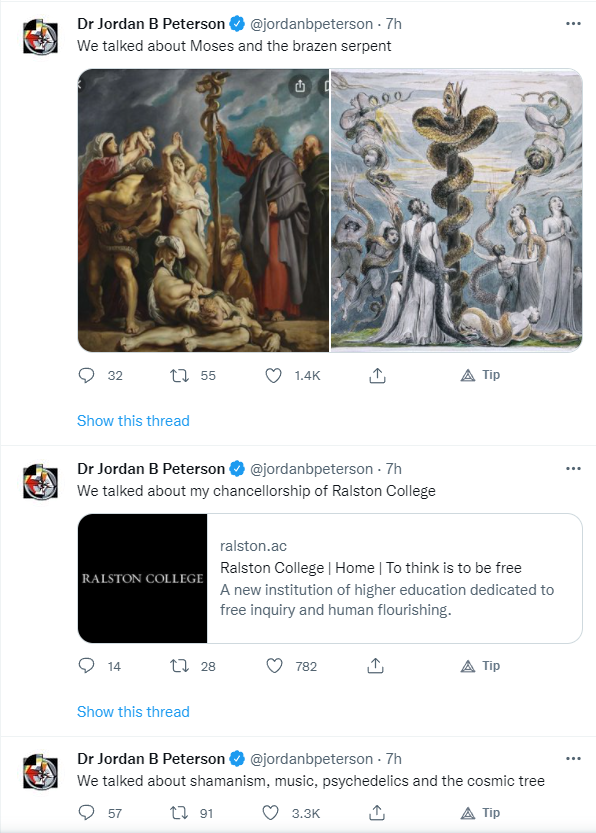This screenshot has height=833, width=596.
Task: Retweet the Ralston College chancellorship tweet
Action: click(x=179, y=666)
